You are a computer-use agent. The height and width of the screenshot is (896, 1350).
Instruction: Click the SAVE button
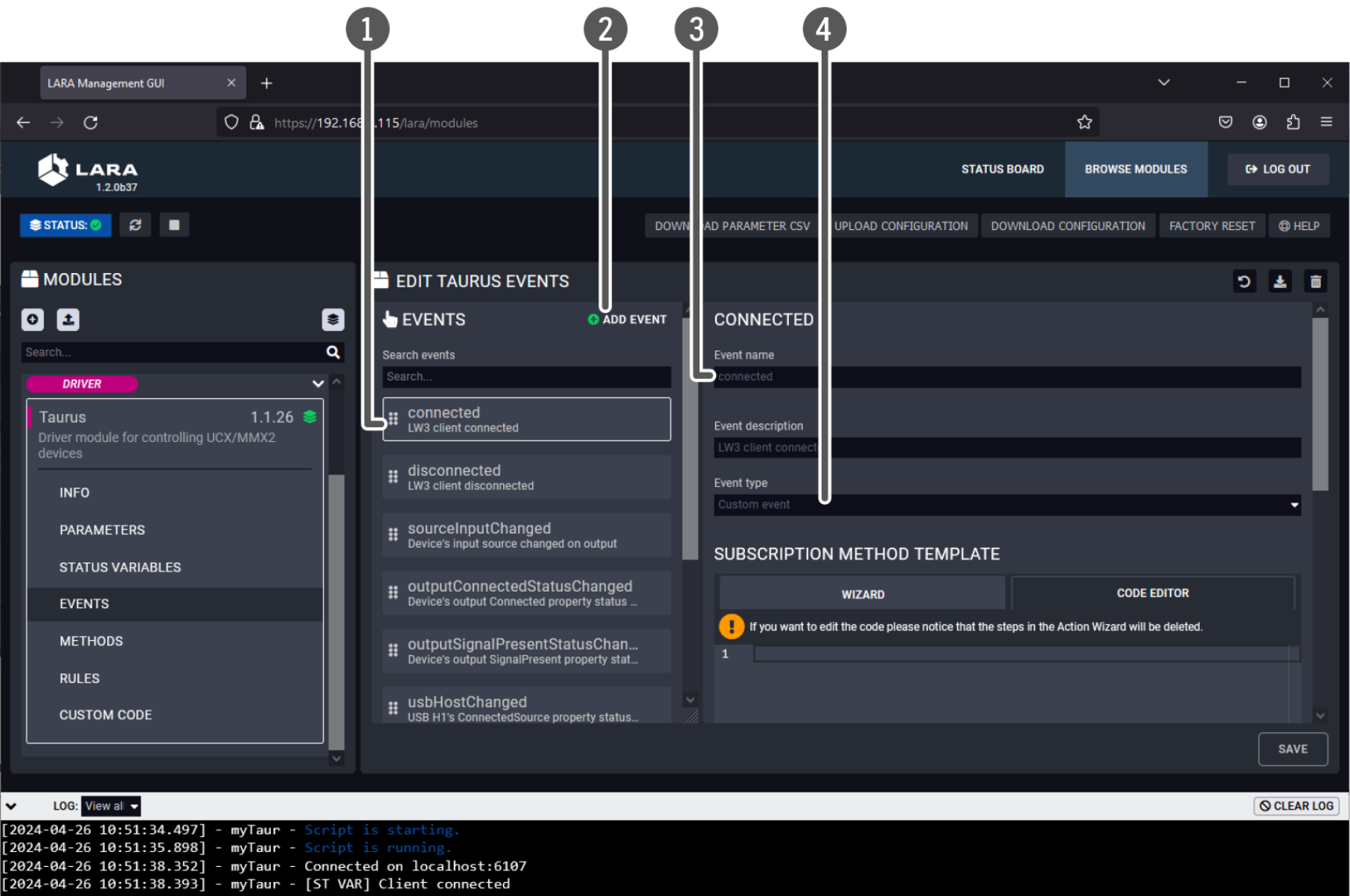click(x=1292, y=749)
